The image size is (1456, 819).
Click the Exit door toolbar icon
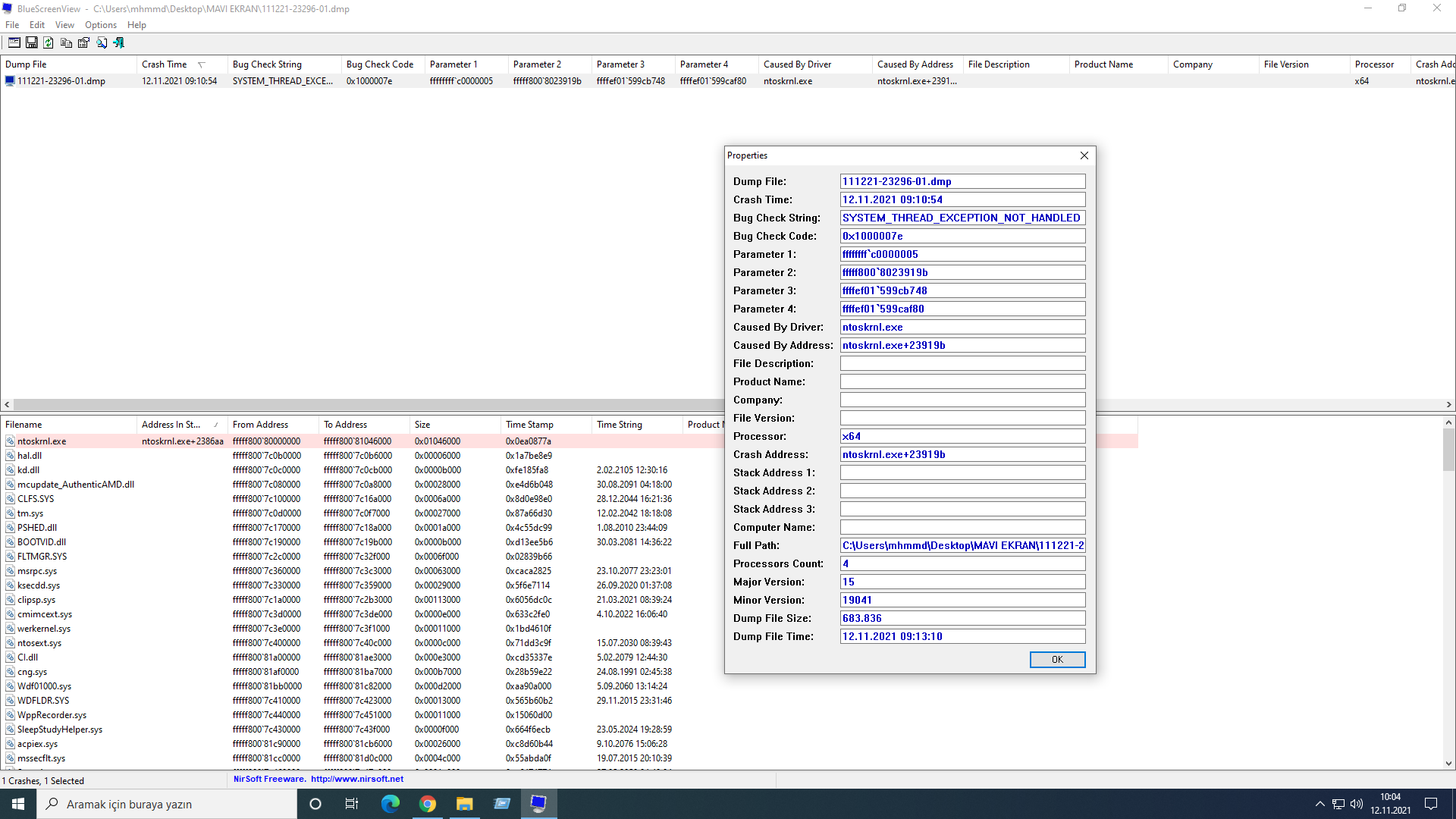coord(119,42)
